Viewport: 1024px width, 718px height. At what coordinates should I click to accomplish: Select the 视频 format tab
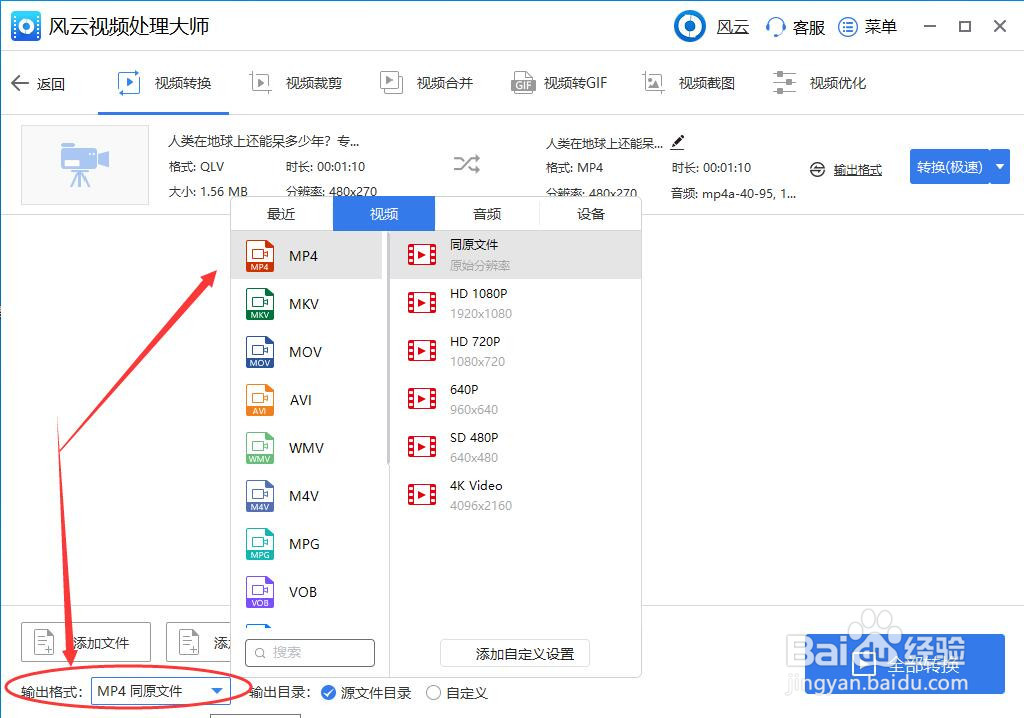point(384,214)
